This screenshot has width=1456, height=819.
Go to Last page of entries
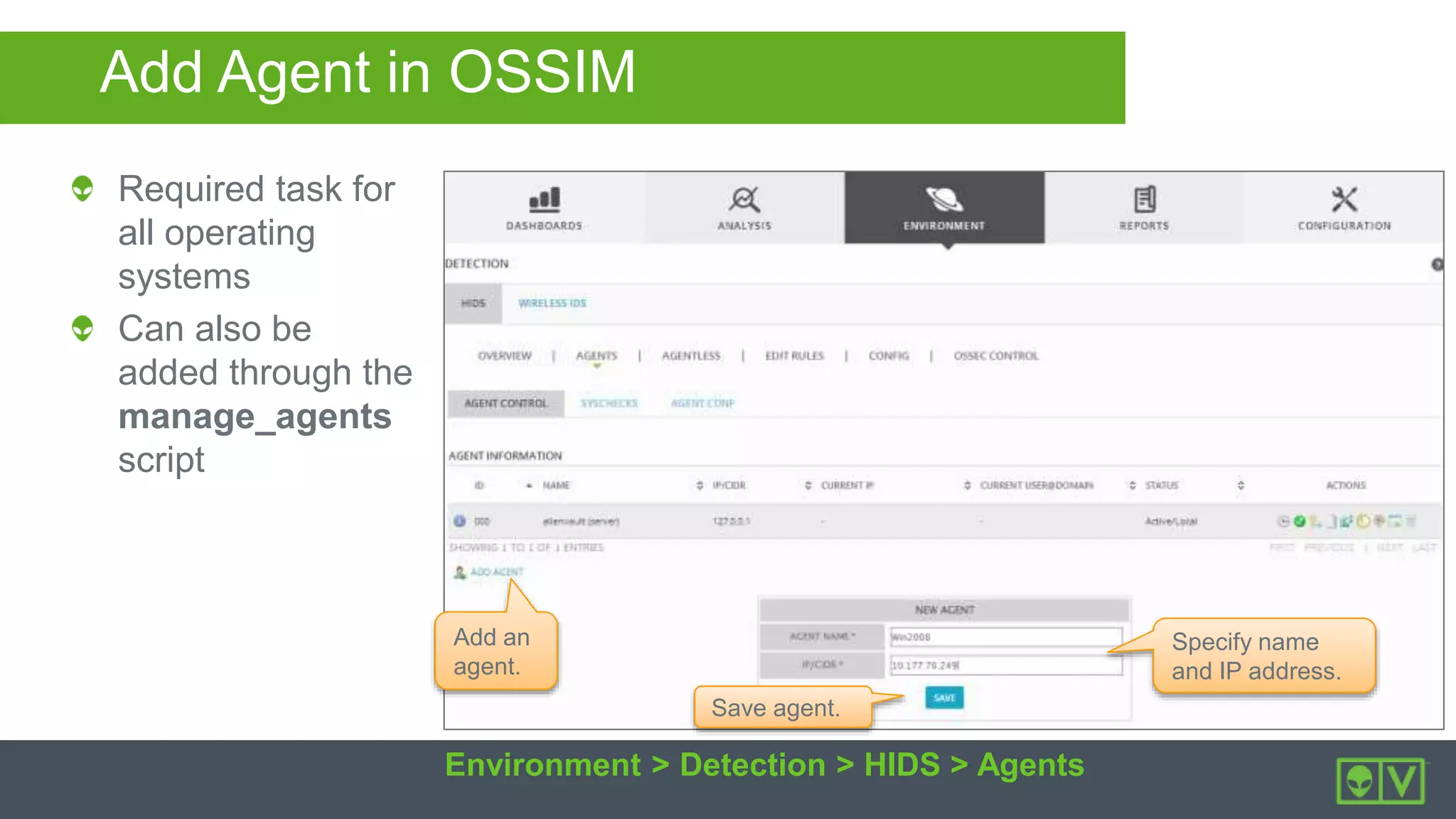coord(1424,547)
